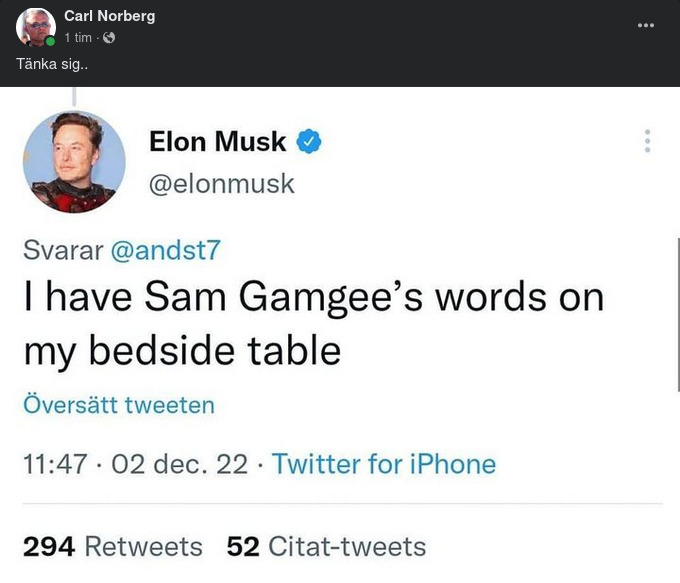This screenshot has width=680, height=583.
Task: View the 52 Citat-tweets list
Action: (326, 546)
